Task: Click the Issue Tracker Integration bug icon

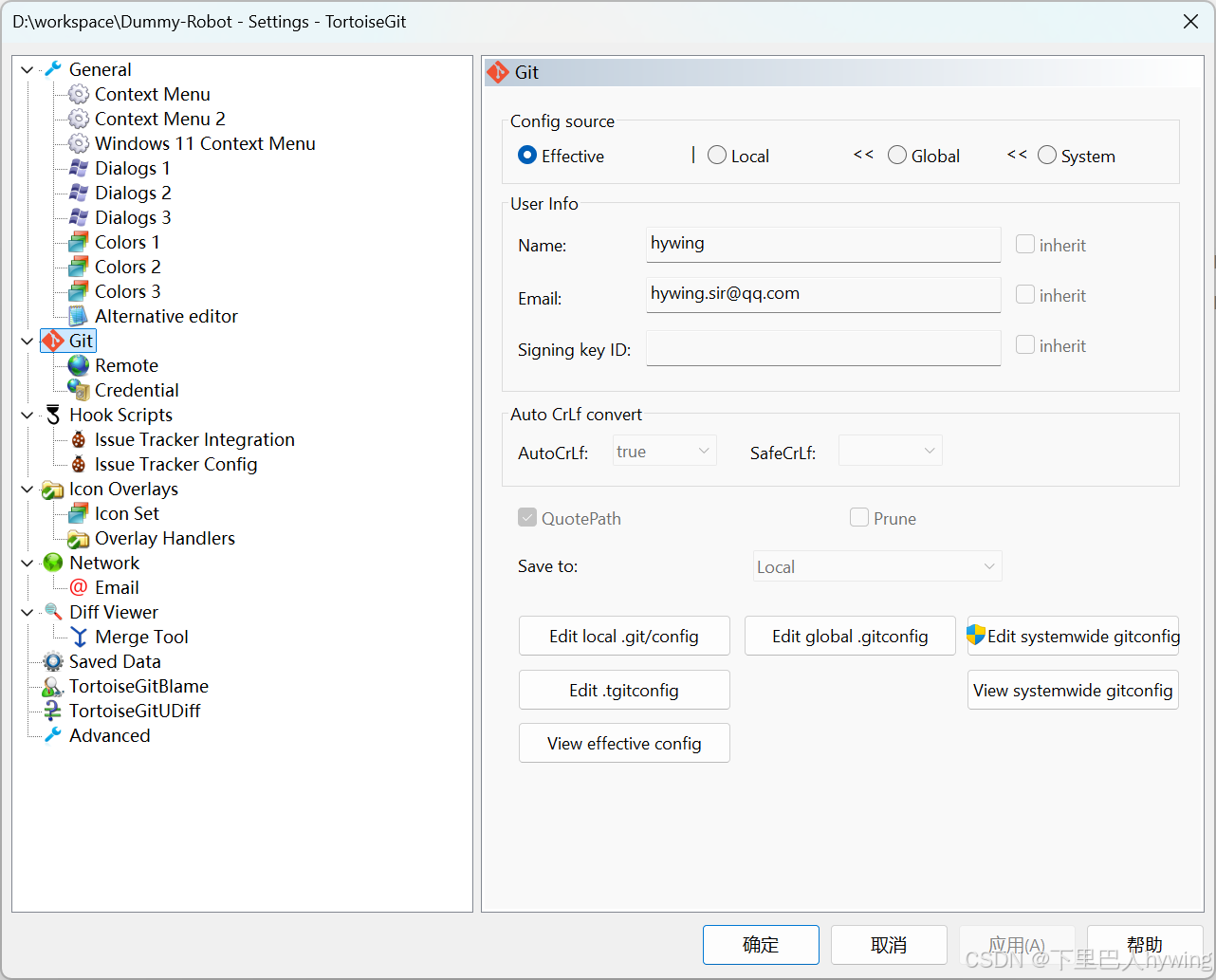Action: [x=79, y=439]
